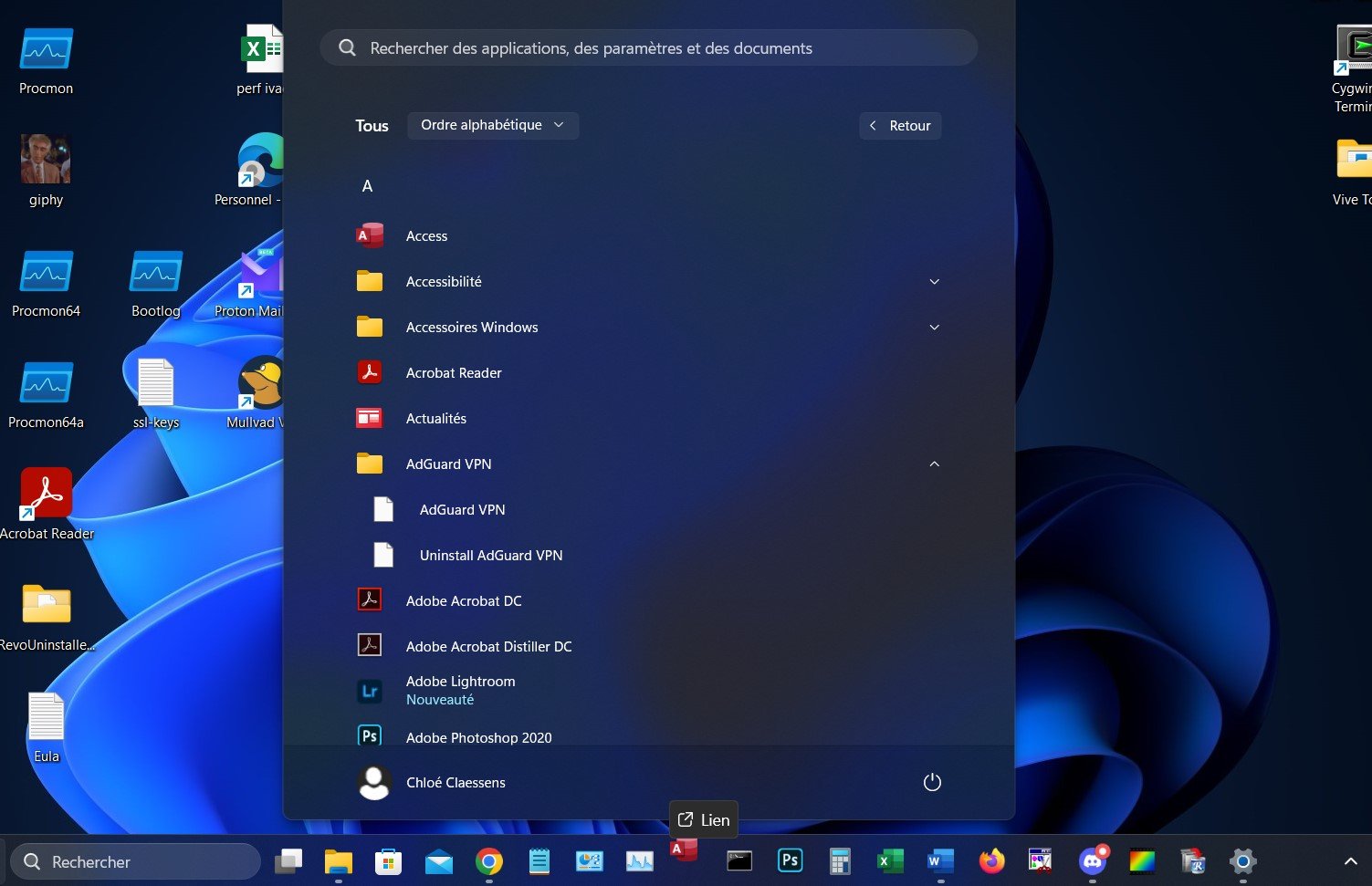
Task: Launch Microsoft Word from the taskbar
Action: 940,860
